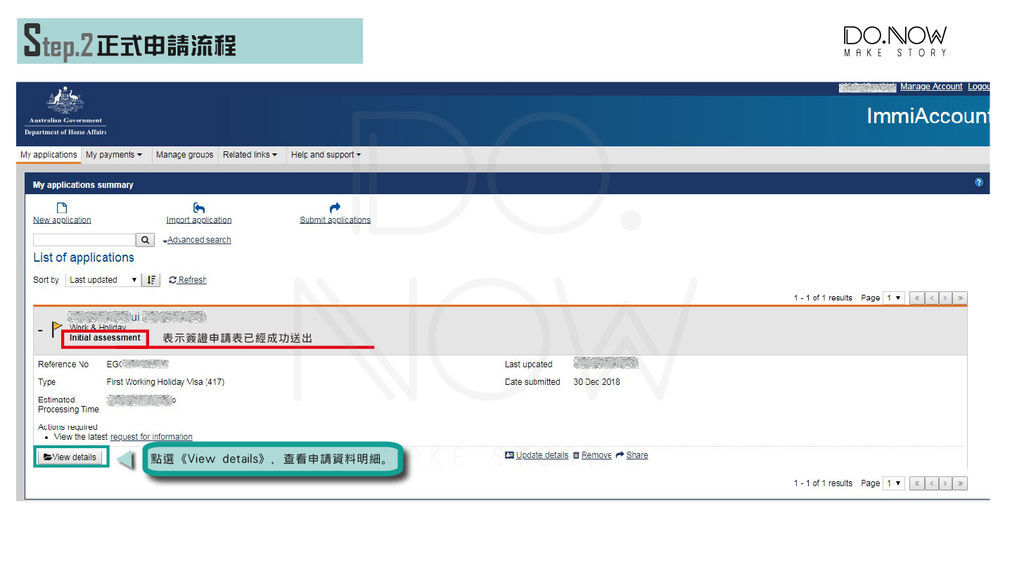The width and height of the screenshot is (1024, 565).
Task: Click the New application link
Action: [62, 220]
